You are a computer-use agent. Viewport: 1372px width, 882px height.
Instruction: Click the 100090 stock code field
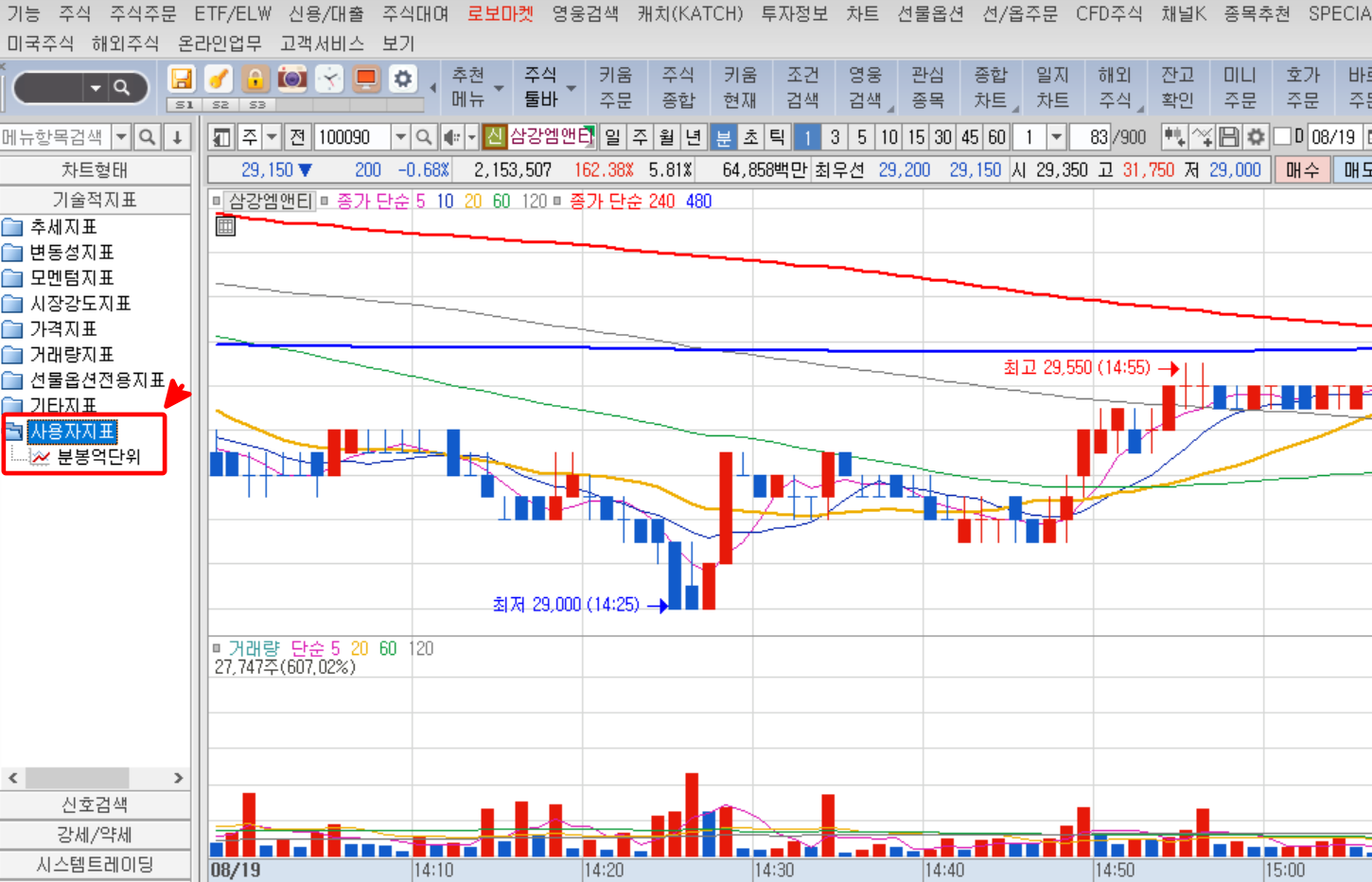[x=352, y=137]
